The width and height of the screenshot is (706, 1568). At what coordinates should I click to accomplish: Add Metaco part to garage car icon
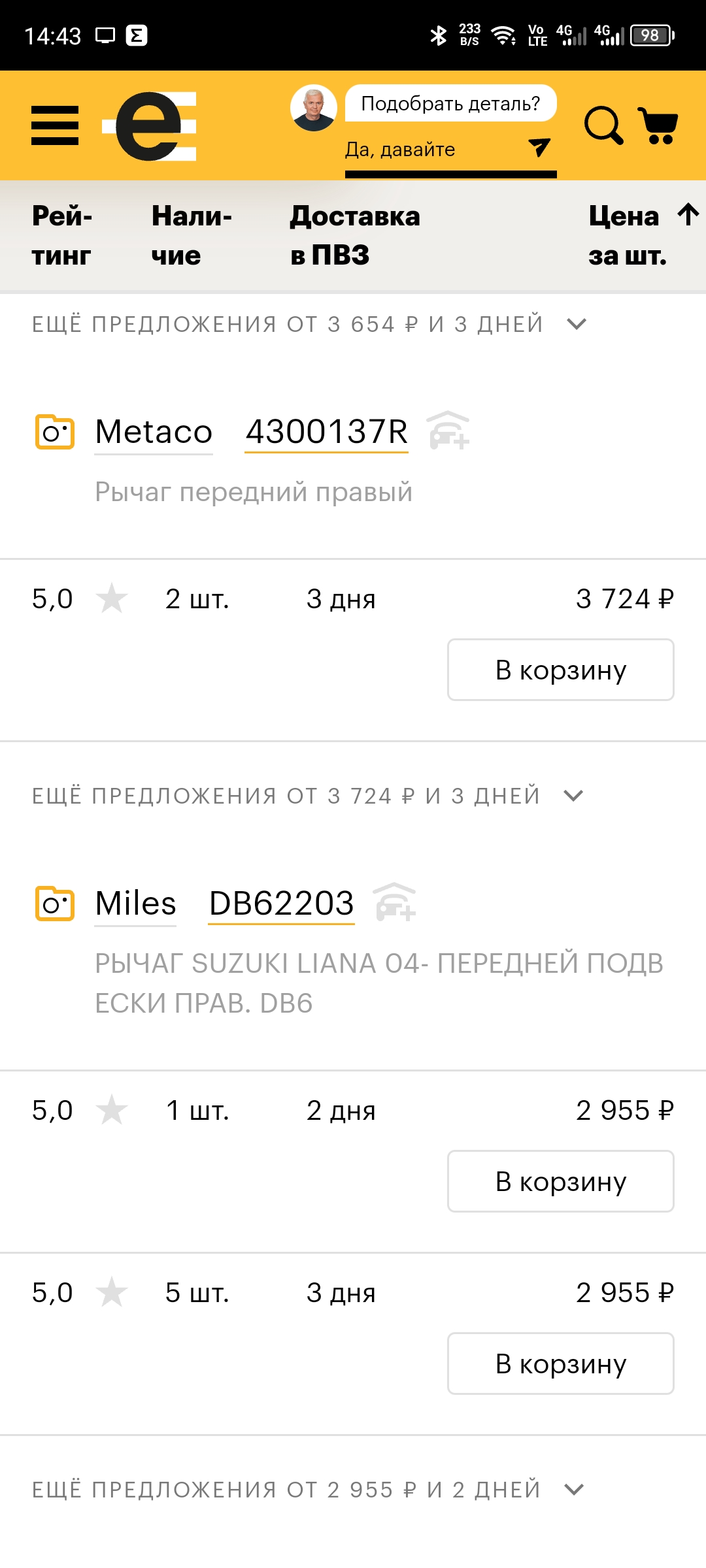448,431
